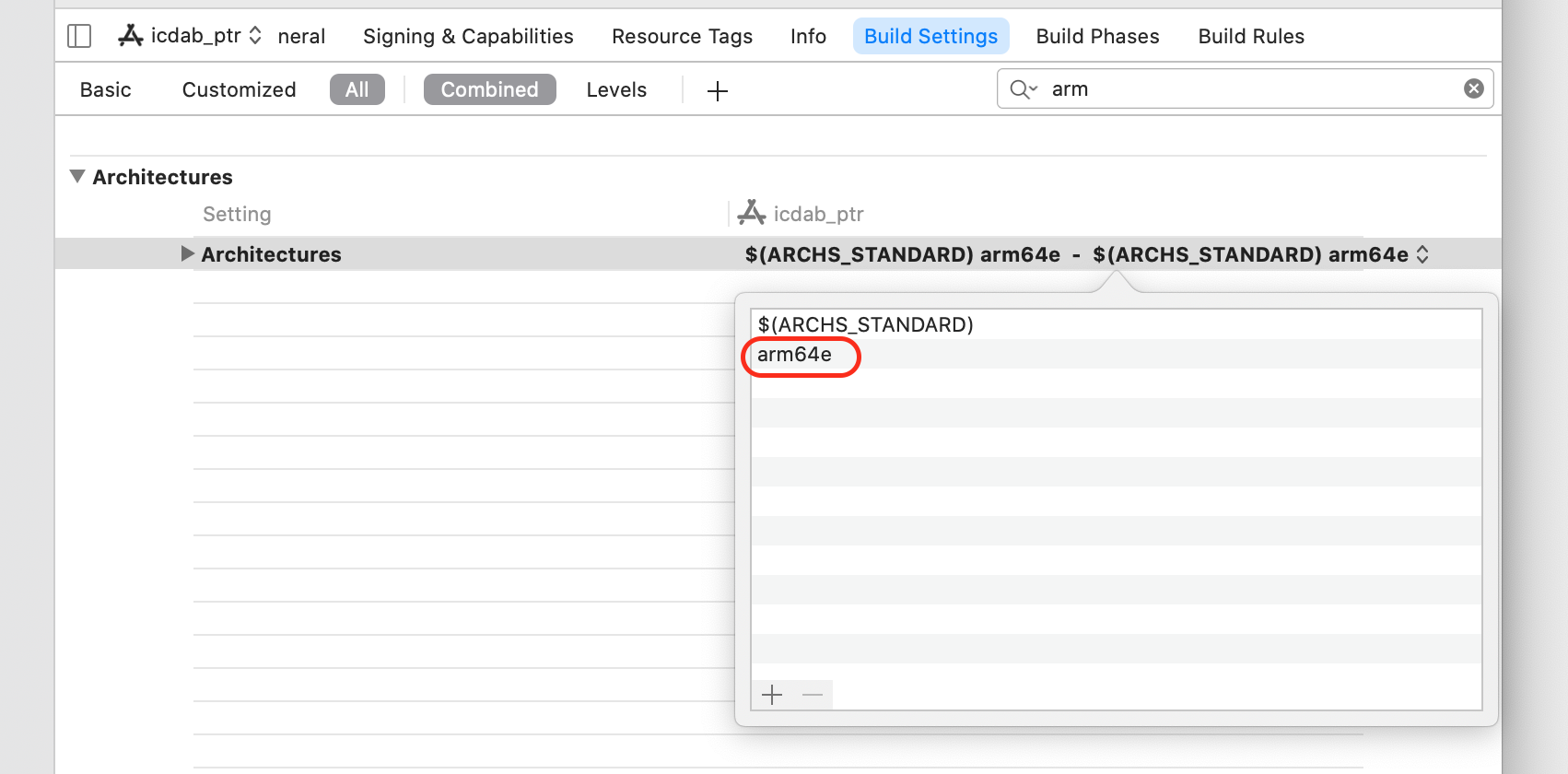Collapse the Architectures section header
Image resolution: width=1568 pixels, height=774 pixels.
click(77, 176)
